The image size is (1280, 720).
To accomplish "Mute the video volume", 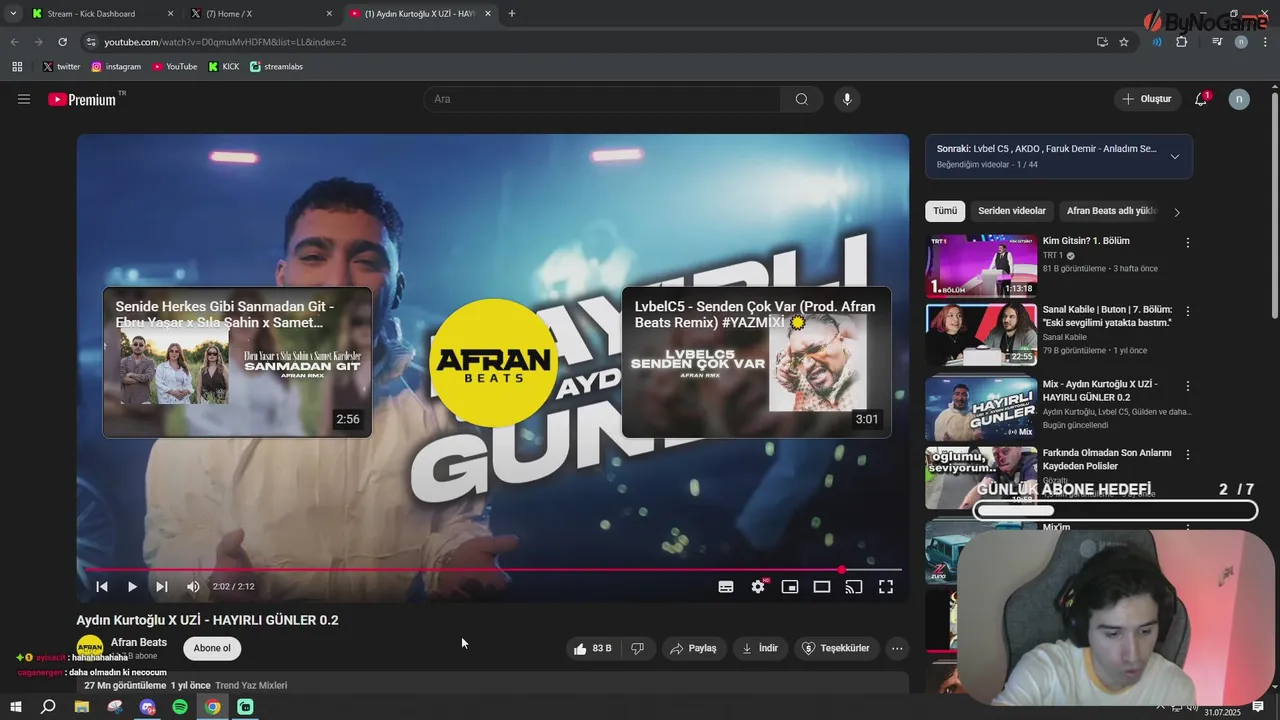I will pyautogui.click(x=193, y=587).
